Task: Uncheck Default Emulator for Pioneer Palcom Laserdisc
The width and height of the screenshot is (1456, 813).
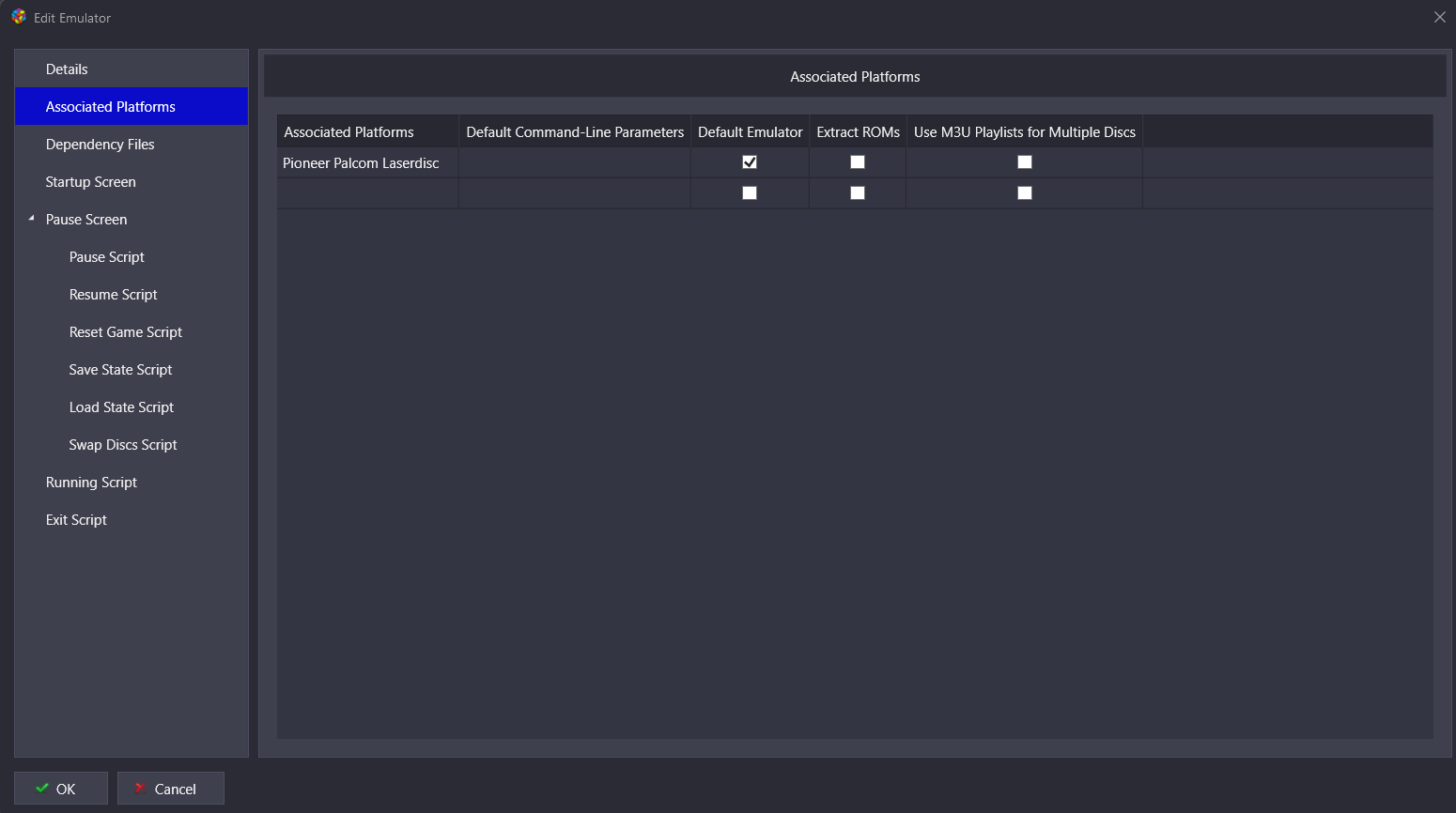Action: [750, 162]
